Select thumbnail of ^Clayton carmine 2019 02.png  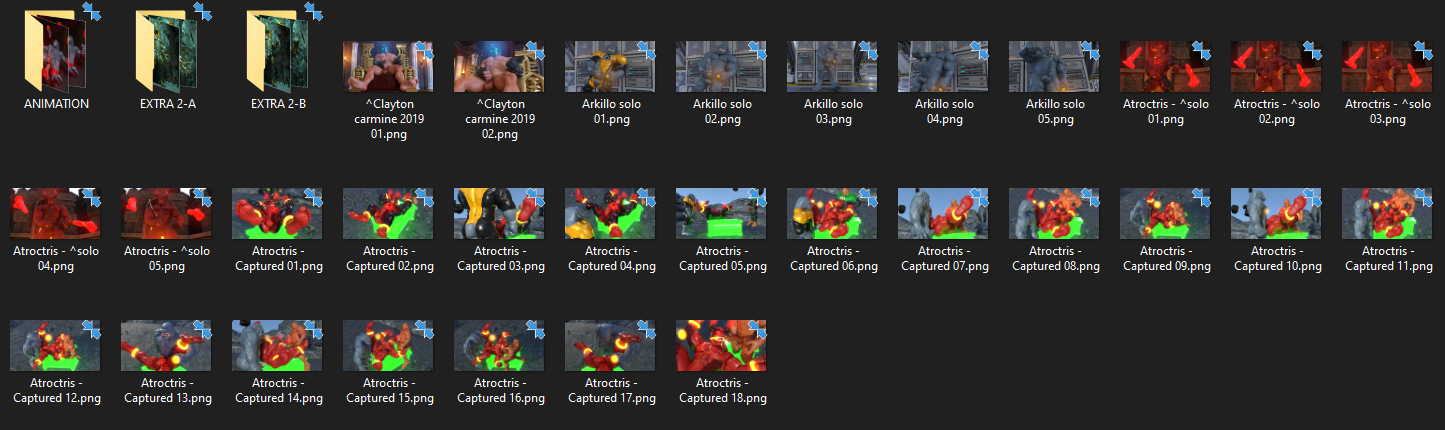[x=499, y=66]
